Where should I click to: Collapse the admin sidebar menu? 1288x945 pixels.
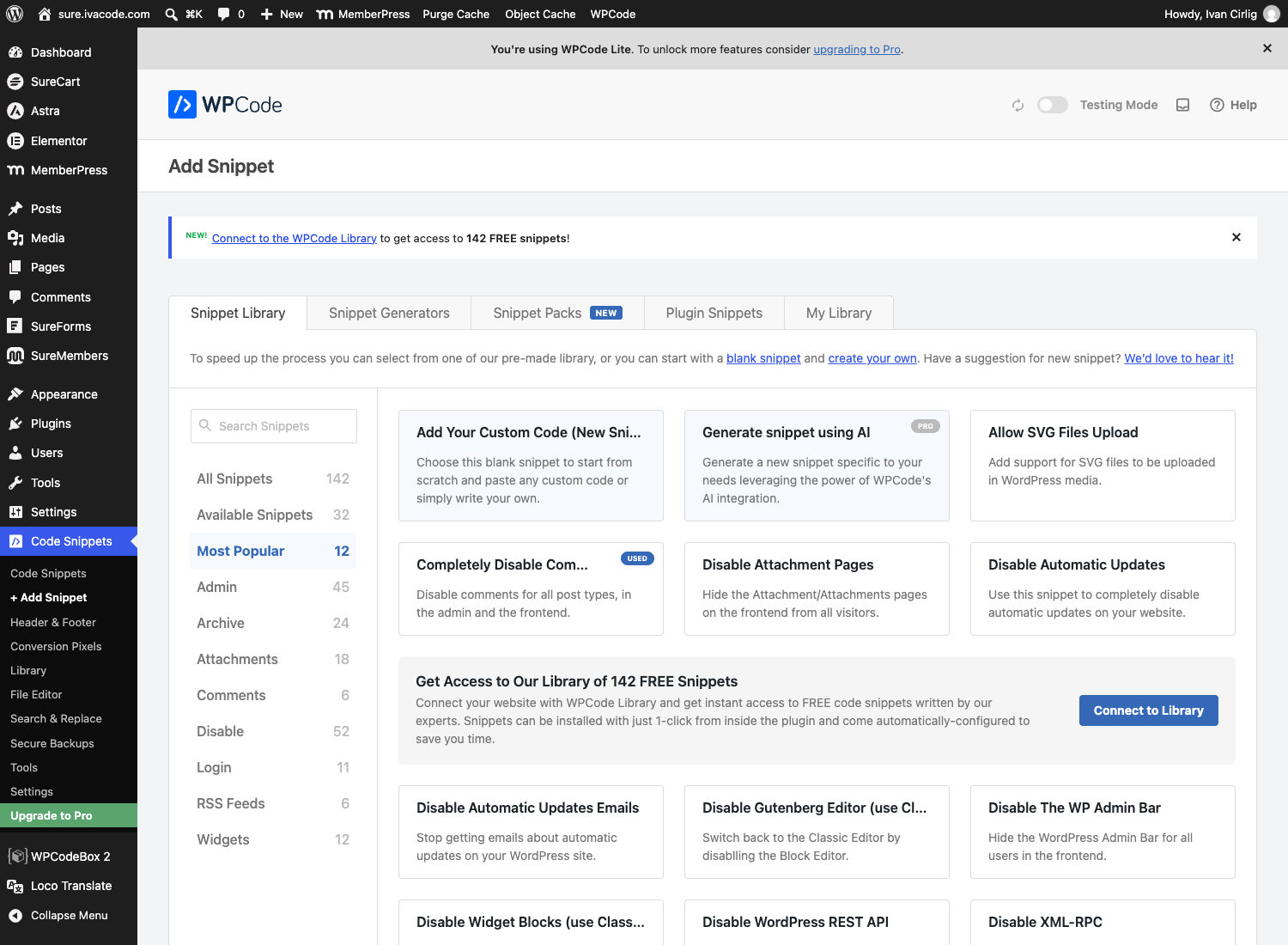click(69, 915)
